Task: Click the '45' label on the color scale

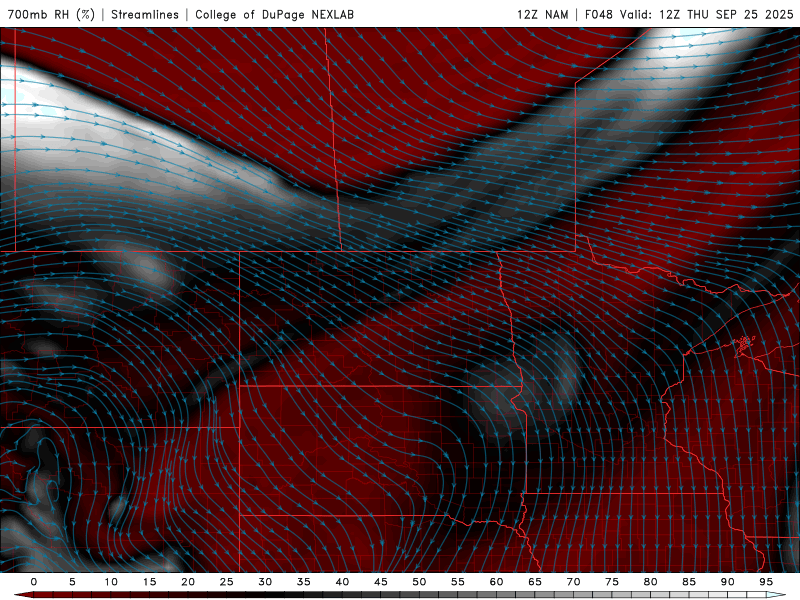Action: 381,582
